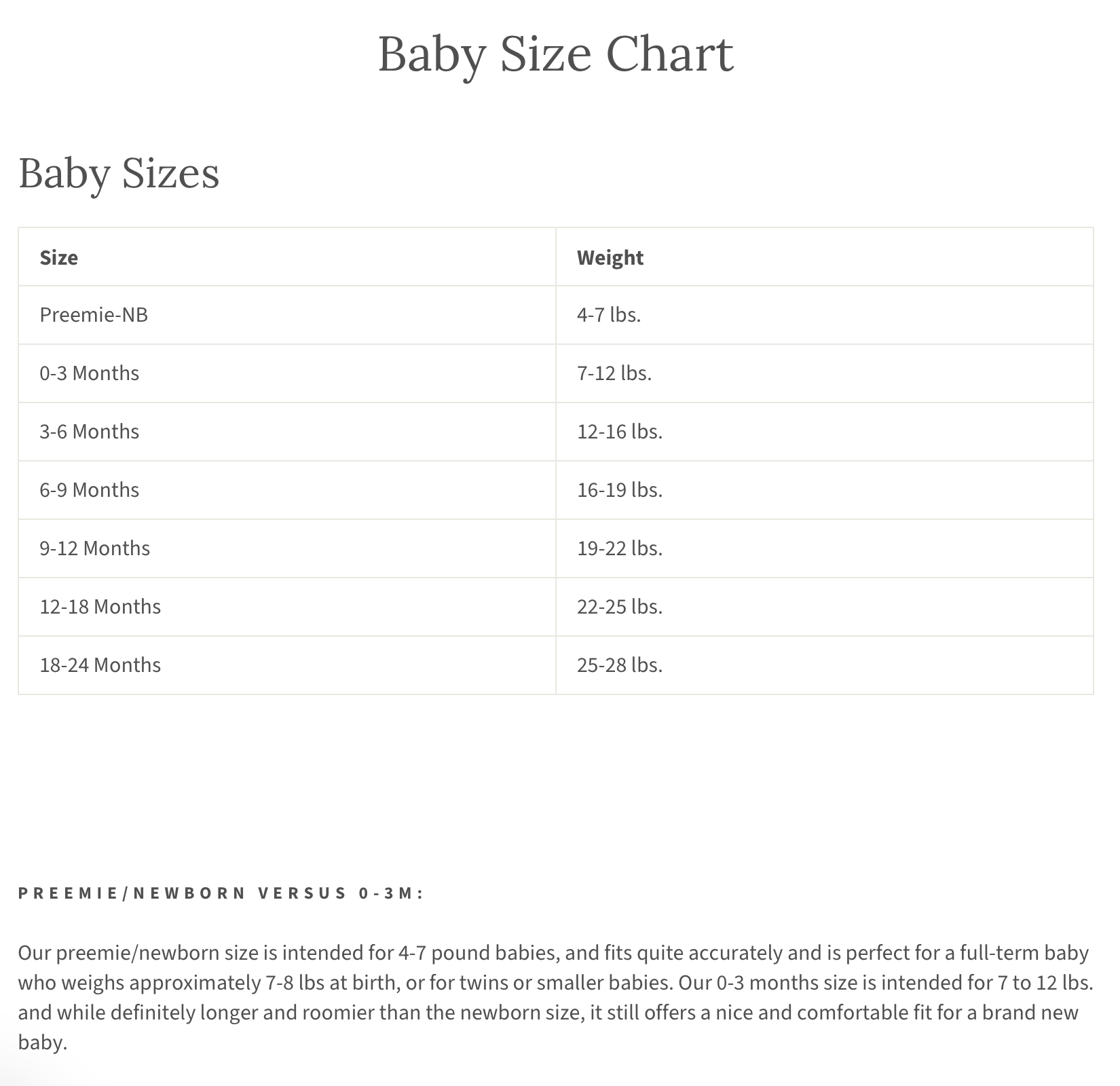
Task: Select the "9-12 Months" table cell
Action: click(x=95, y=548)
